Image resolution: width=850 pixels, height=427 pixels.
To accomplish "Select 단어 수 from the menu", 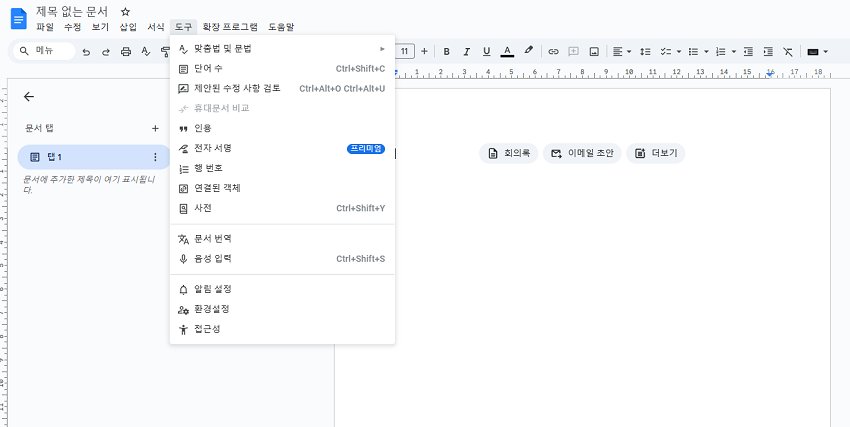I will tap(282, 69).
